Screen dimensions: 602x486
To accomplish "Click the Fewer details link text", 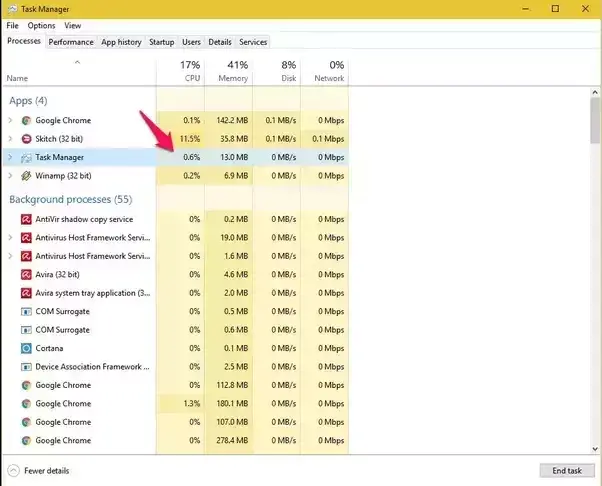I will [x=47, y=471].
